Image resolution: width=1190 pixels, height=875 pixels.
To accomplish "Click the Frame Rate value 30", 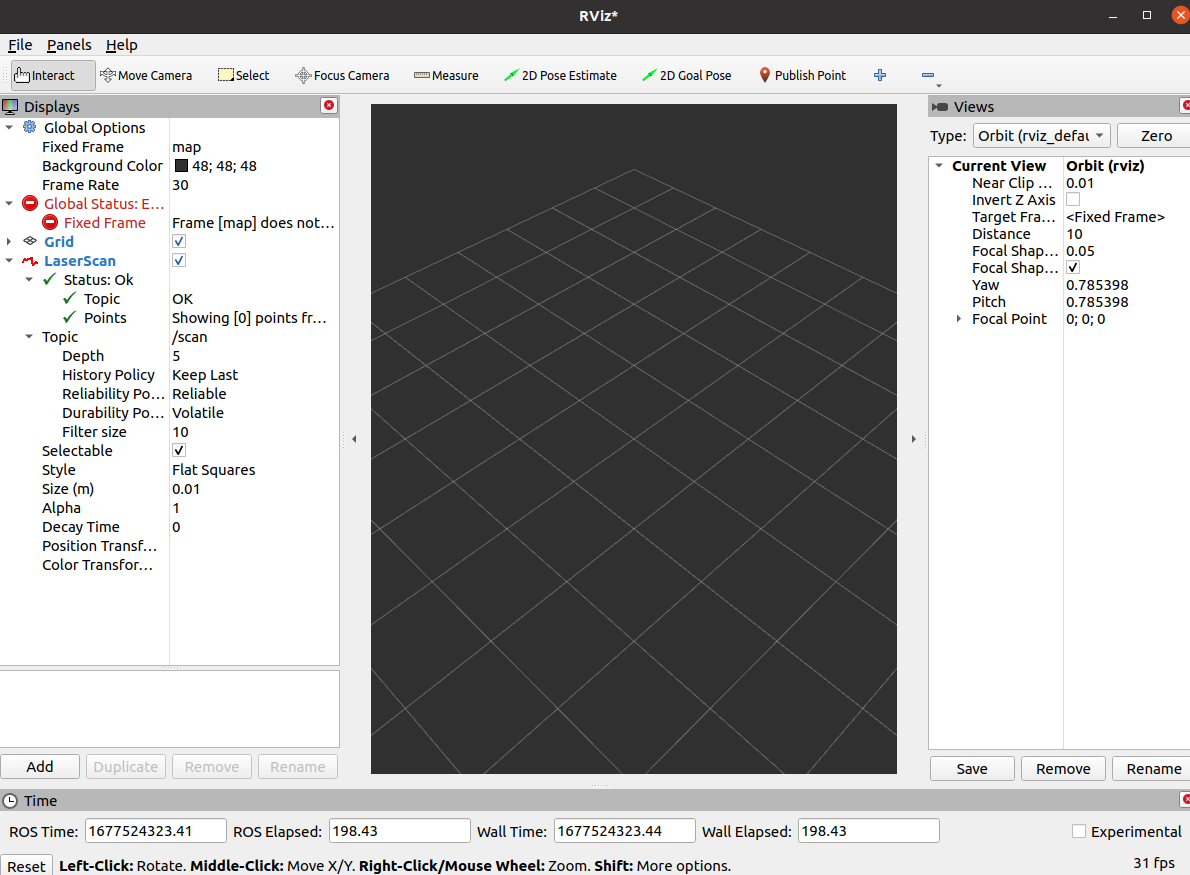I will pos(180,185).
